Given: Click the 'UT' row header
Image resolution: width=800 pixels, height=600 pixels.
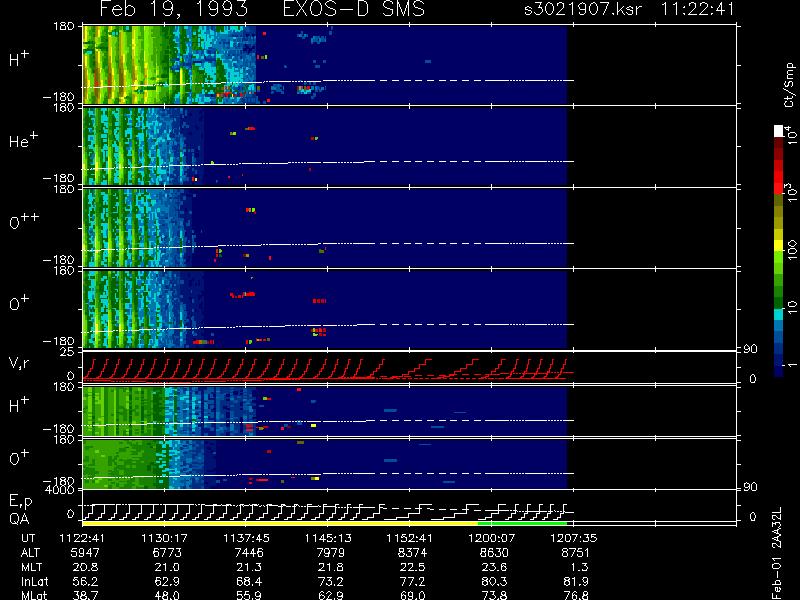Looking at the screenshot, I should (x=28, y=538).
